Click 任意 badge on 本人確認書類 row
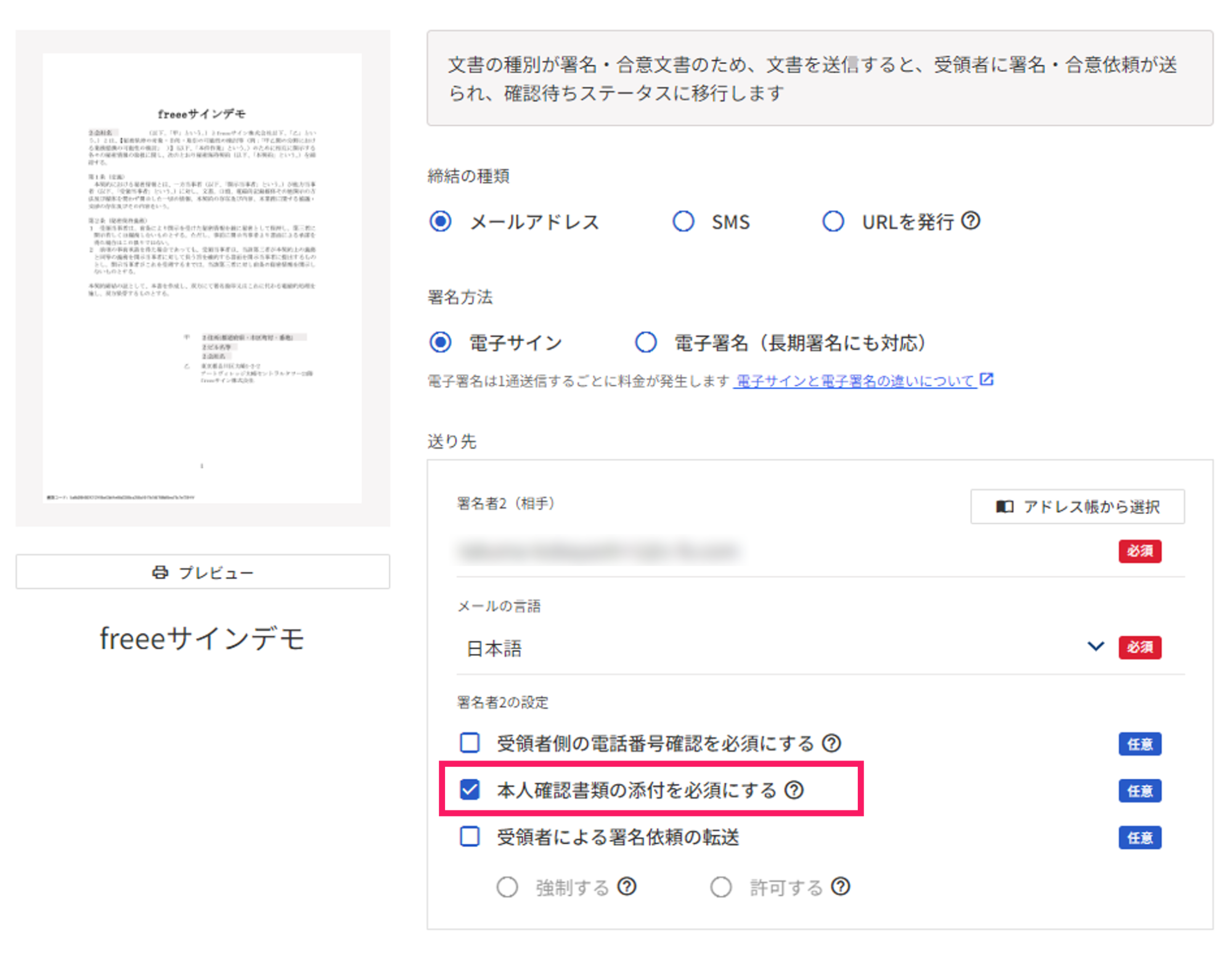1232x959 pixels. [x=1140, y=790]
